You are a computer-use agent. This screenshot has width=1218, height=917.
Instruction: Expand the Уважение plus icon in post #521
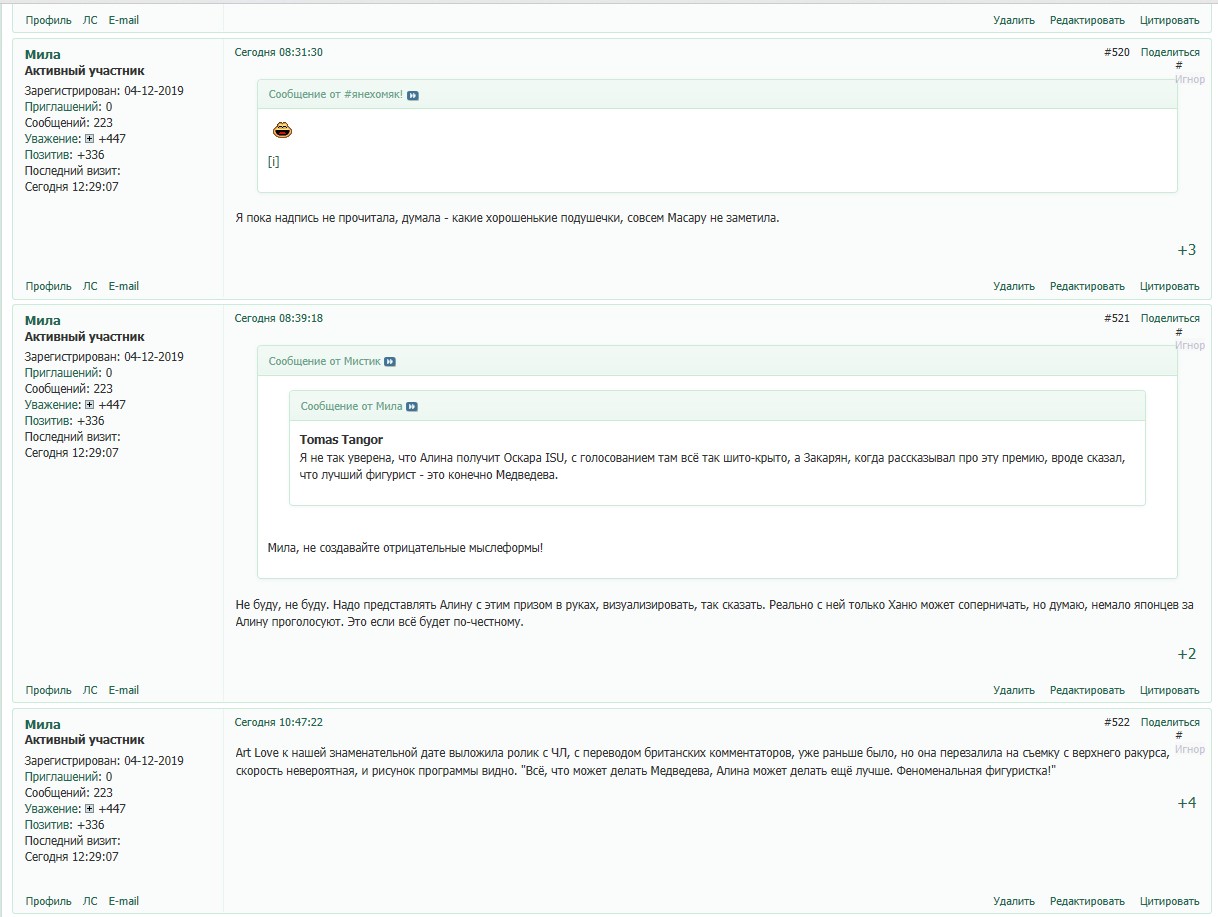(x=89, y=405)
